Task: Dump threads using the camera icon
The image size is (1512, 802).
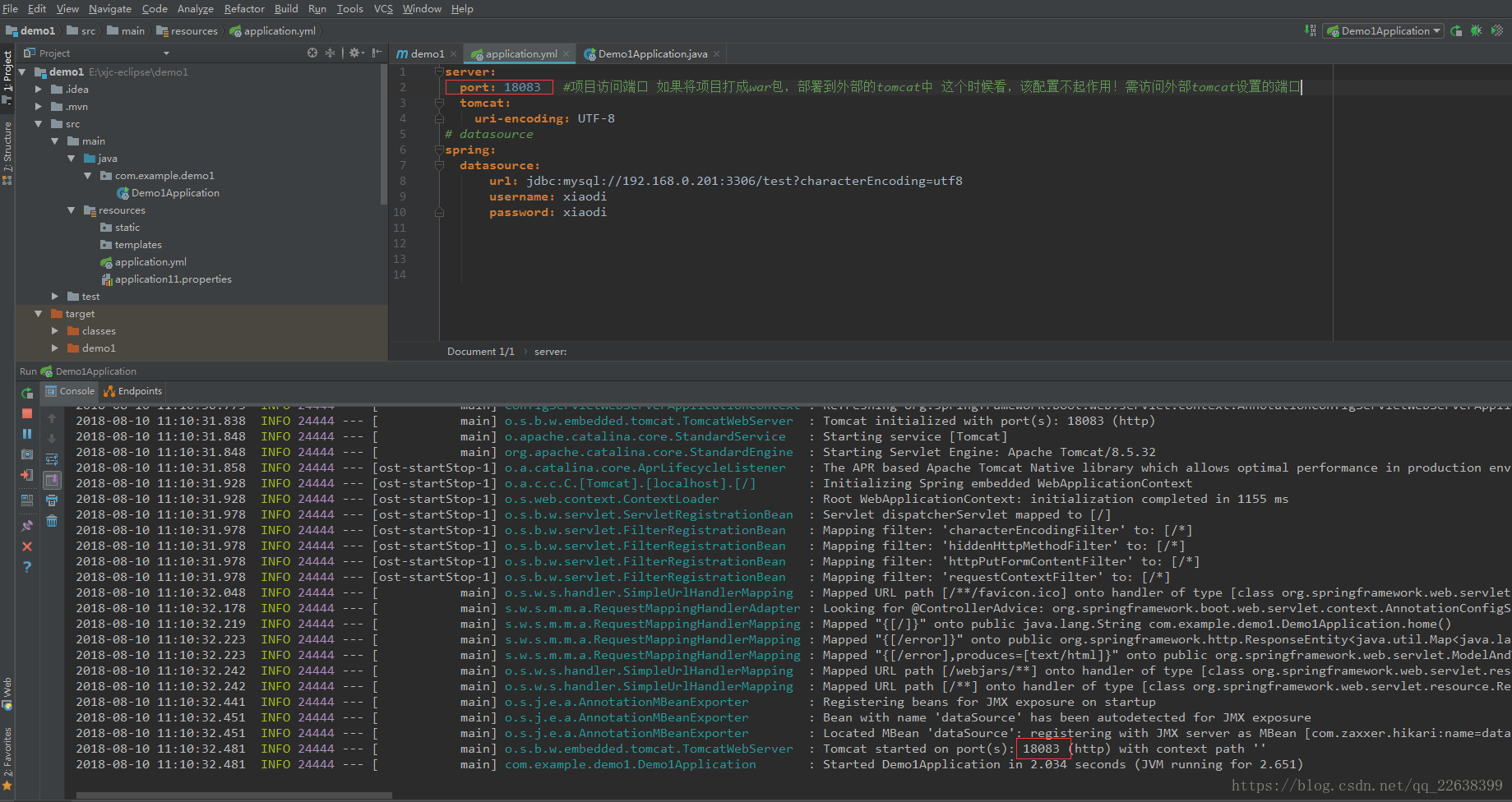Action: coord(27,454)
